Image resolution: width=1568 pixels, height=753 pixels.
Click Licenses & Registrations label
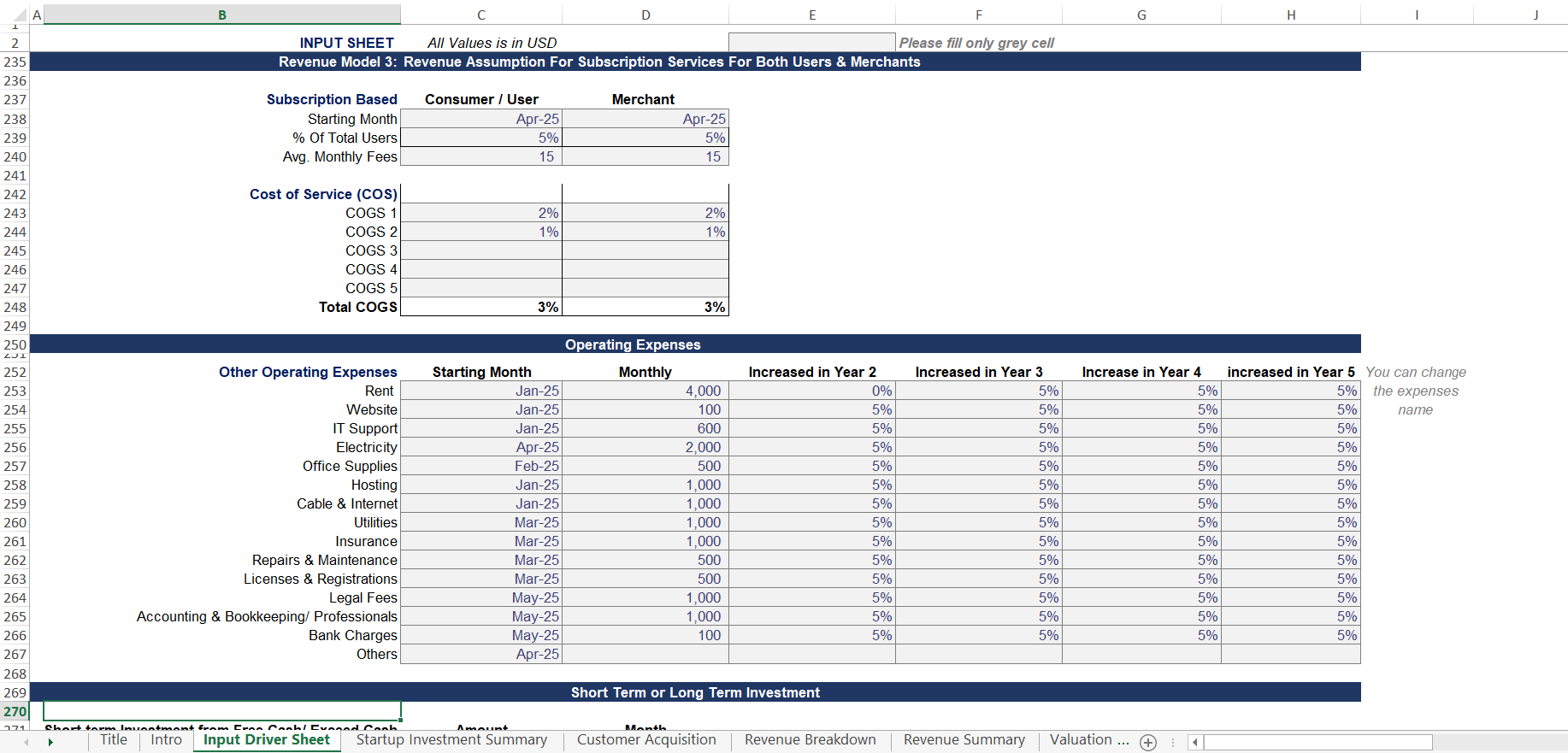[x=321, y=579]
